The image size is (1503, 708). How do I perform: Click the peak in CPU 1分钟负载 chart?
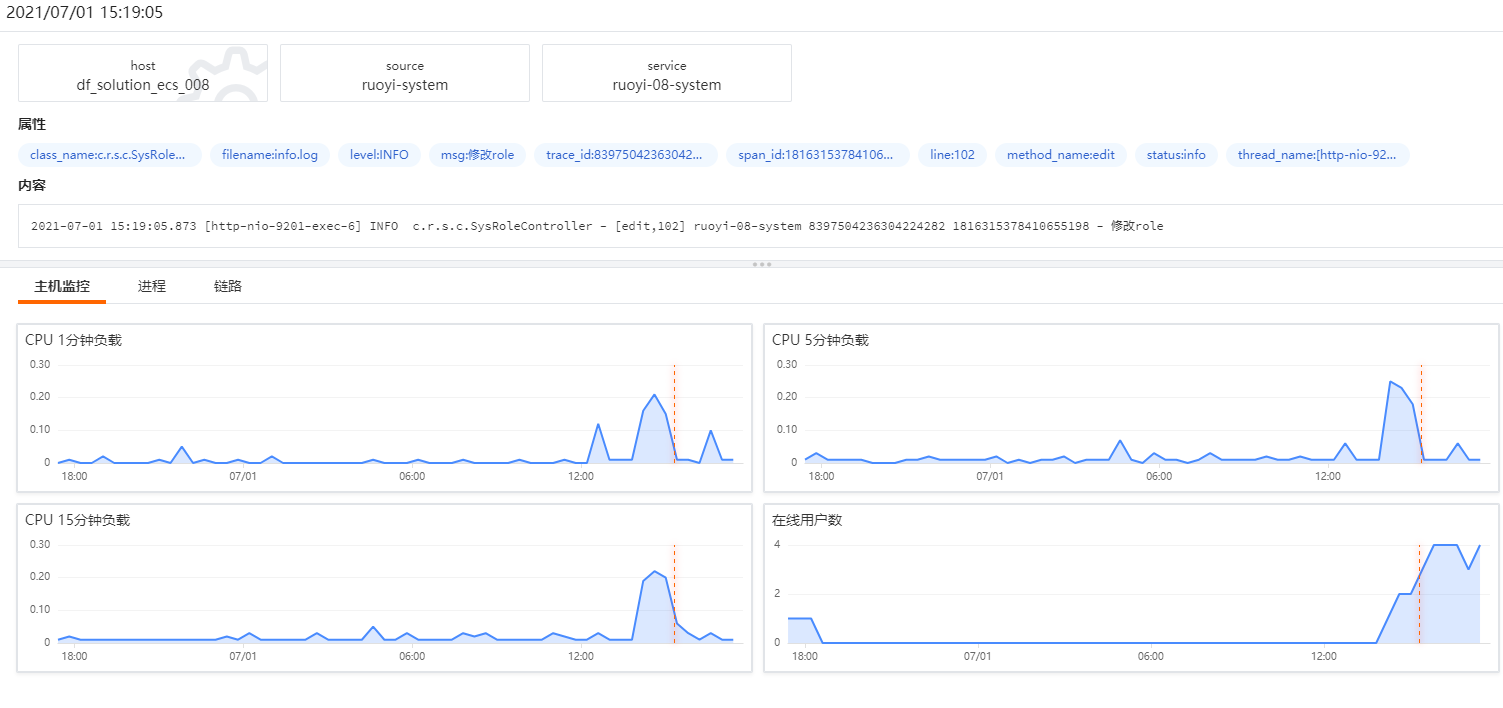coord(654,395)
